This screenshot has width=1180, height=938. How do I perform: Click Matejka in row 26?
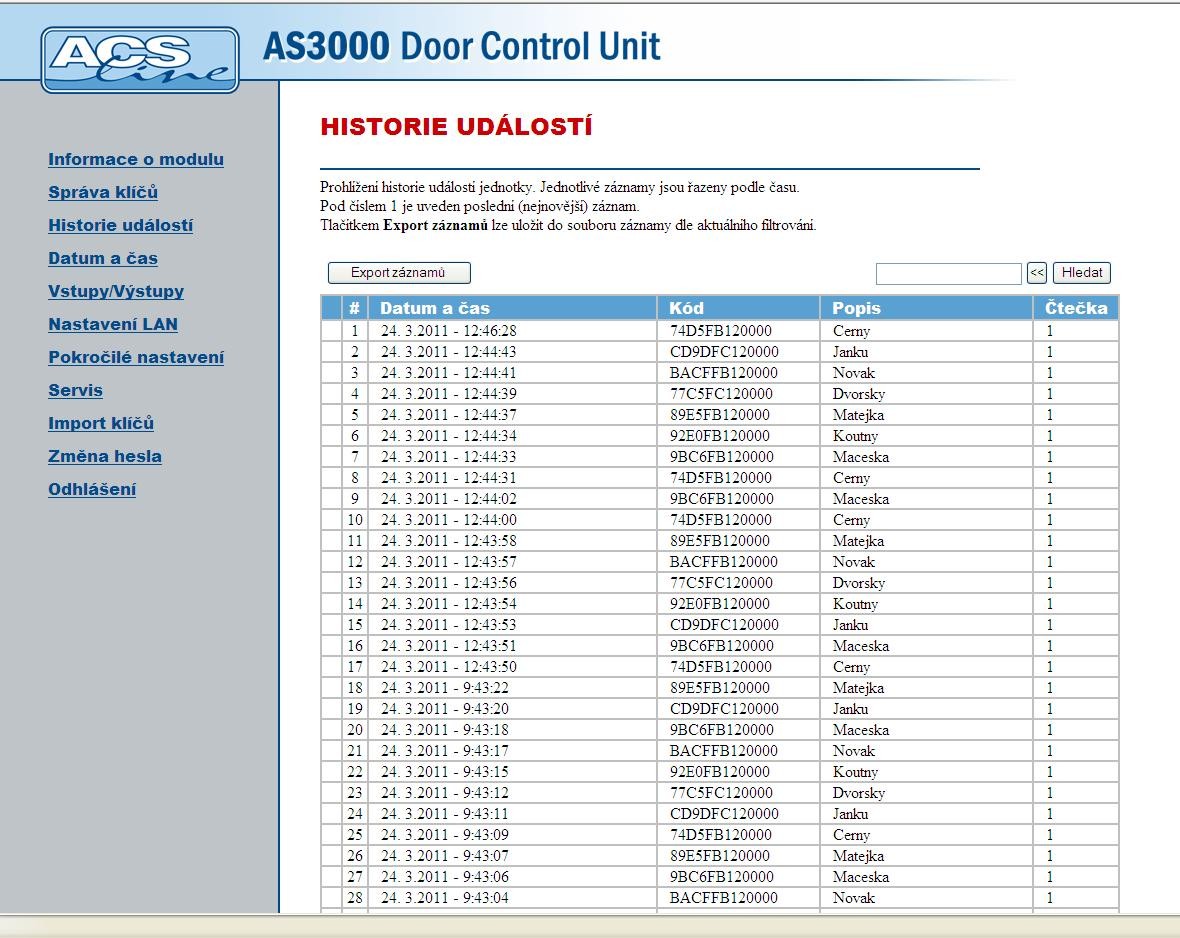coord(858,856)
